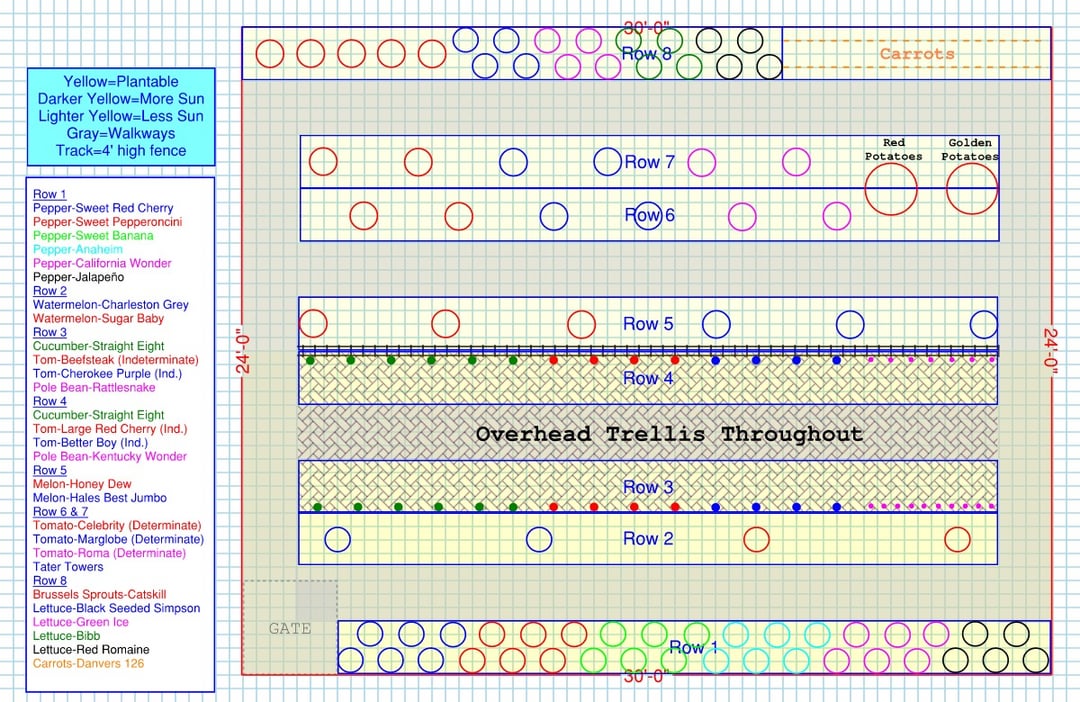Select the leftmost red circle in Row 7
1080x702 pixels.
coord(323,161)
